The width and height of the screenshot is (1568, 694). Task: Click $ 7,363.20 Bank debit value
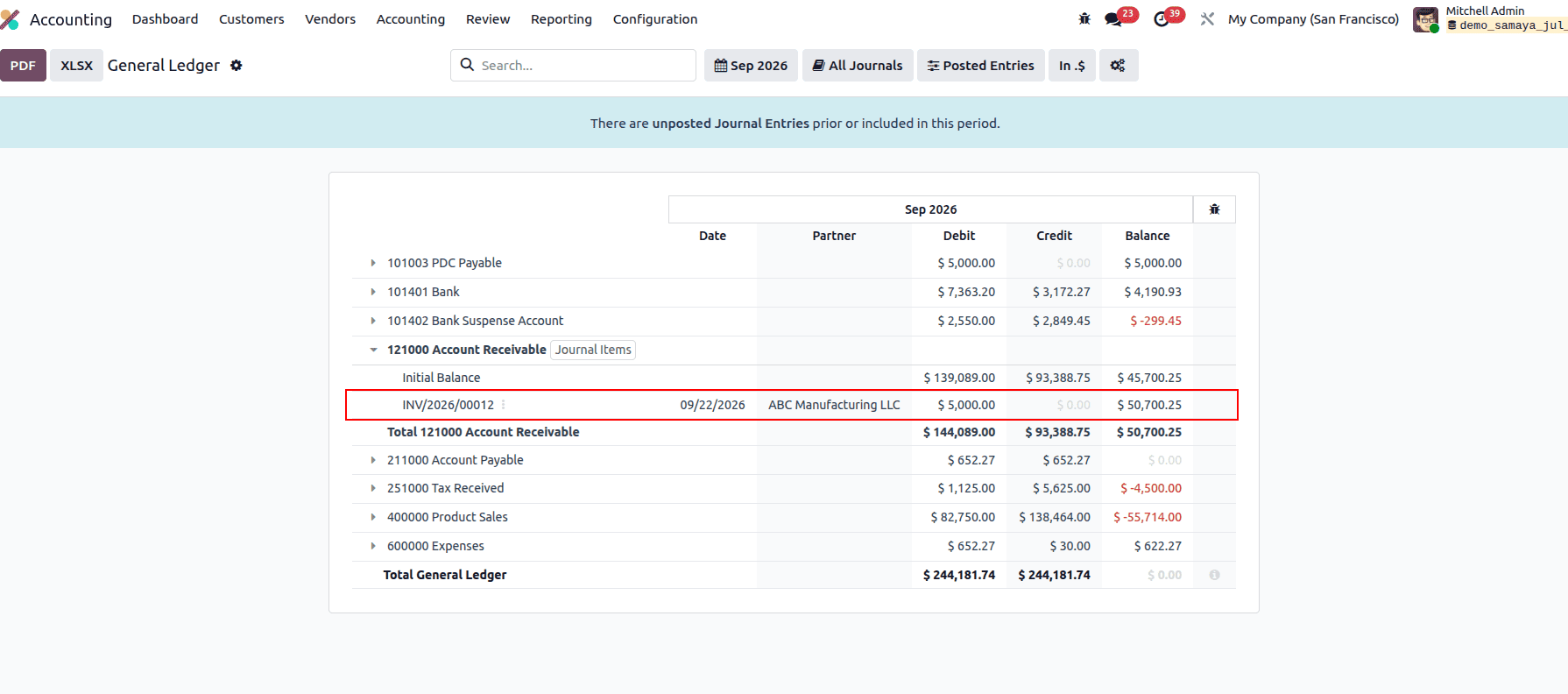(966, 292)
